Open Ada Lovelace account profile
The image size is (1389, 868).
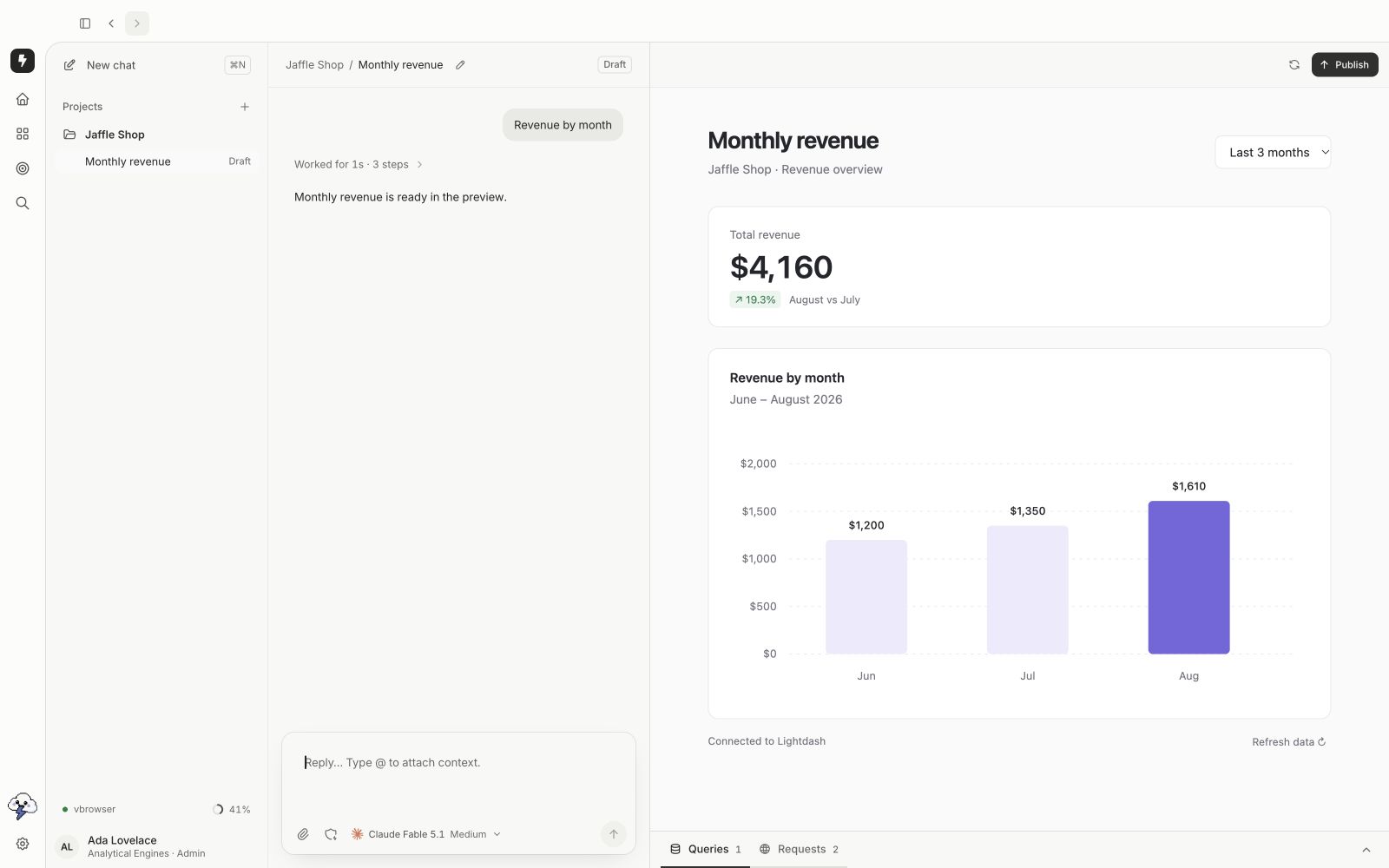156,846
